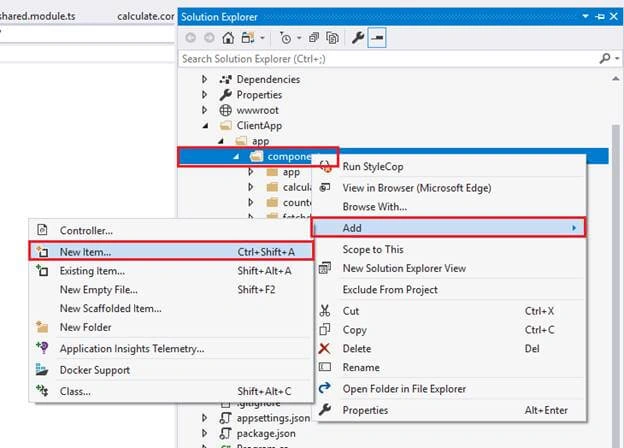Click the Solution and Folders switch-views icon
624x448 pixels.
click(x=248, y=38)
